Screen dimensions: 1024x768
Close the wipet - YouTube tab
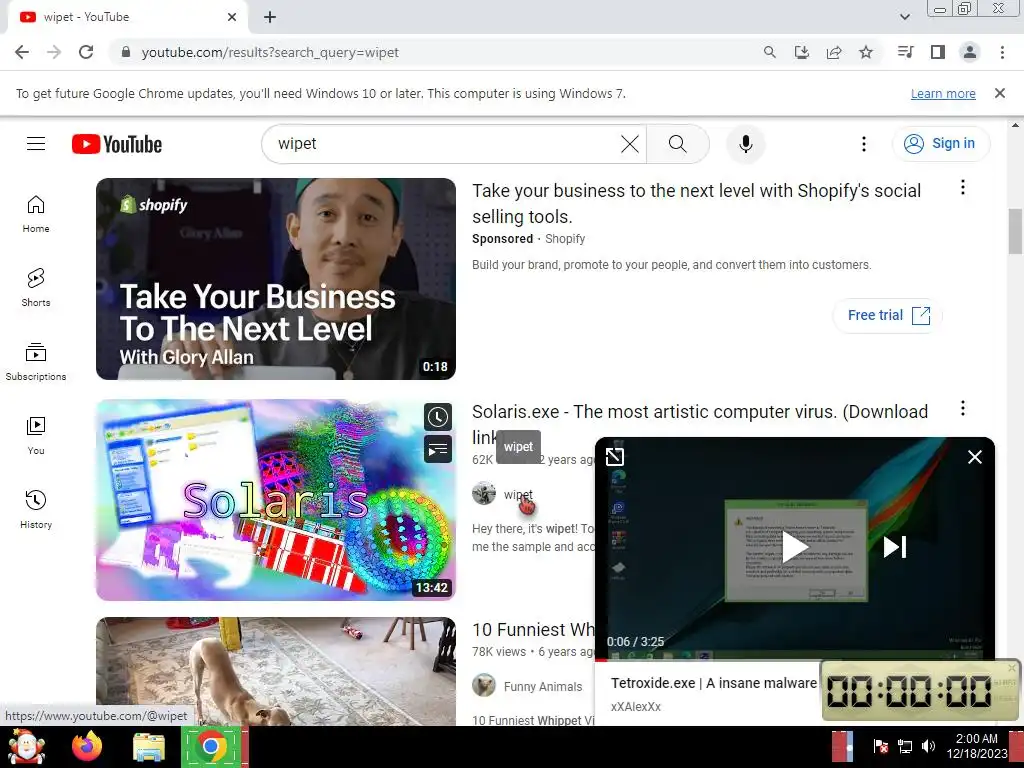232,17
